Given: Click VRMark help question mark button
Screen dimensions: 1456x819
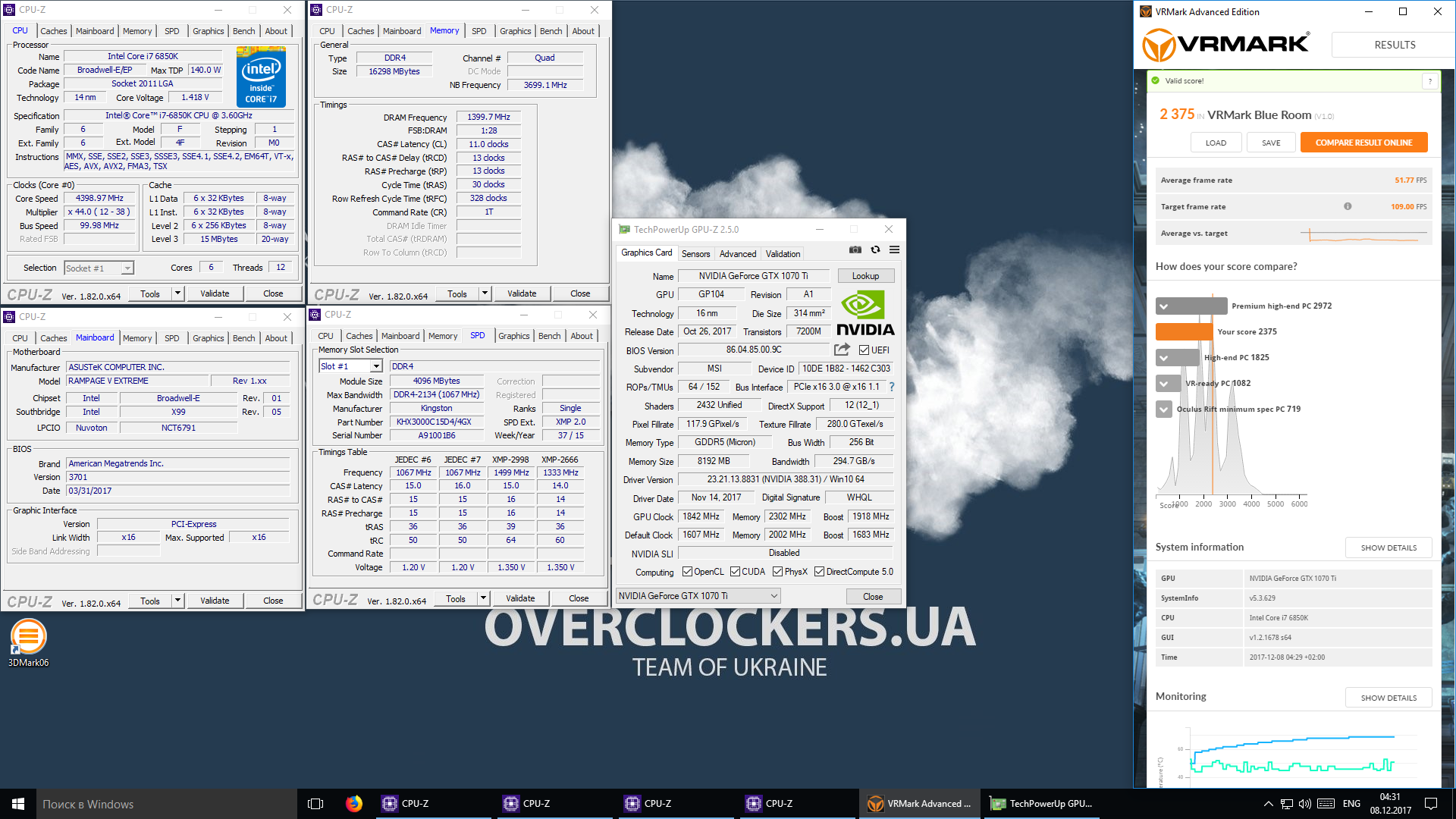Looking at the screenshot, I should 1430,81.
